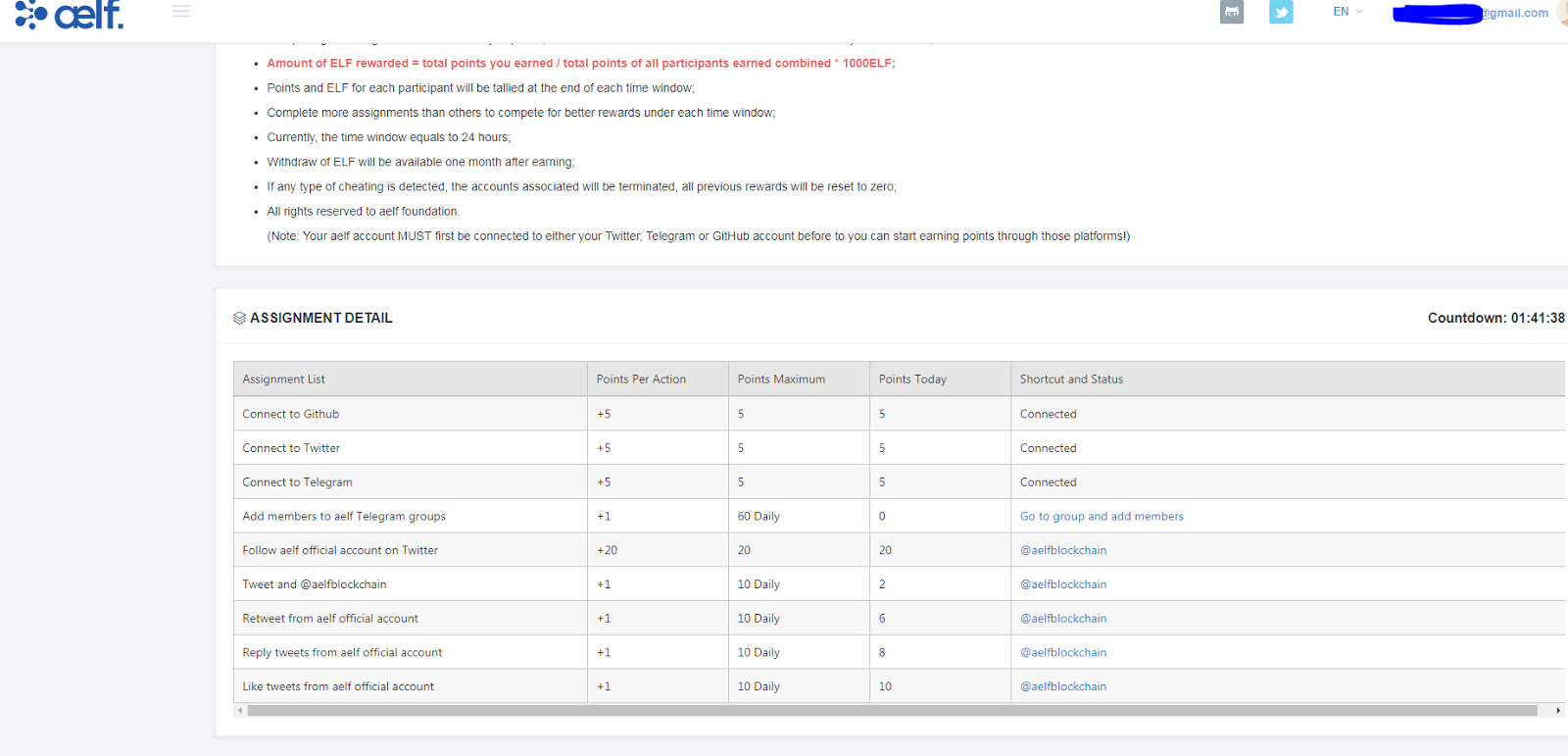The image size is (1568, 756).
Task: Open @aelfblockchain link in Tweet row
Action: (1063, 584)
